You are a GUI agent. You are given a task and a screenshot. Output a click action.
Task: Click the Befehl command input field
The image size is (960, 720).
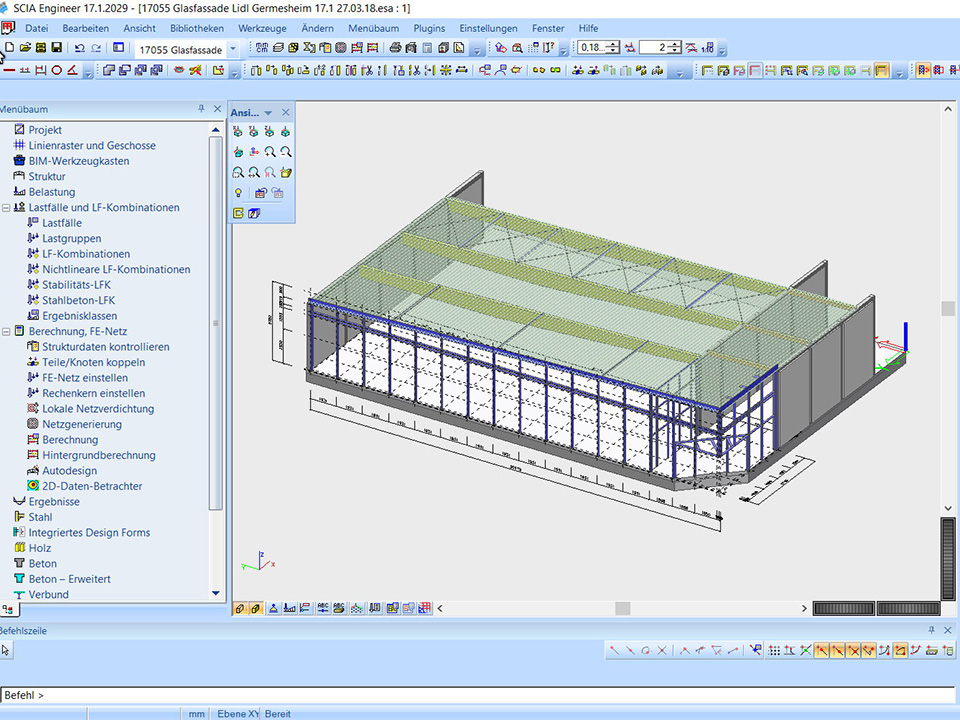(x=480, y=695)
